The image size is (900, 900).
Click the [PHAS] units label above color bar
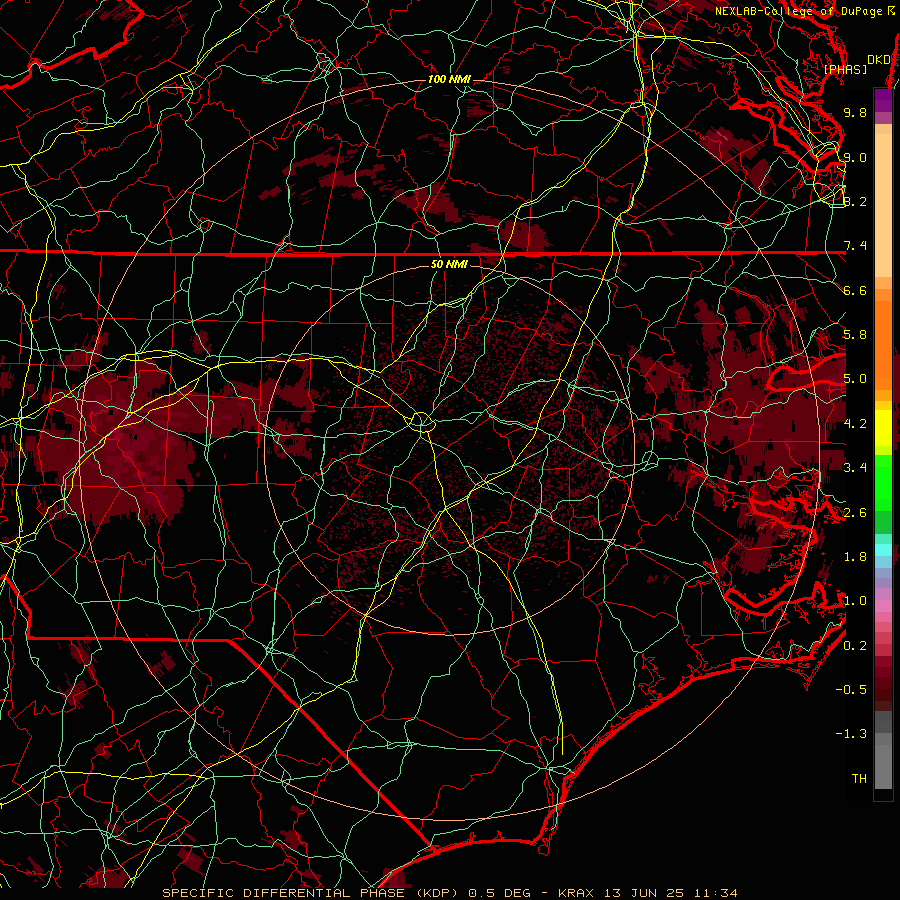[845, 69]
